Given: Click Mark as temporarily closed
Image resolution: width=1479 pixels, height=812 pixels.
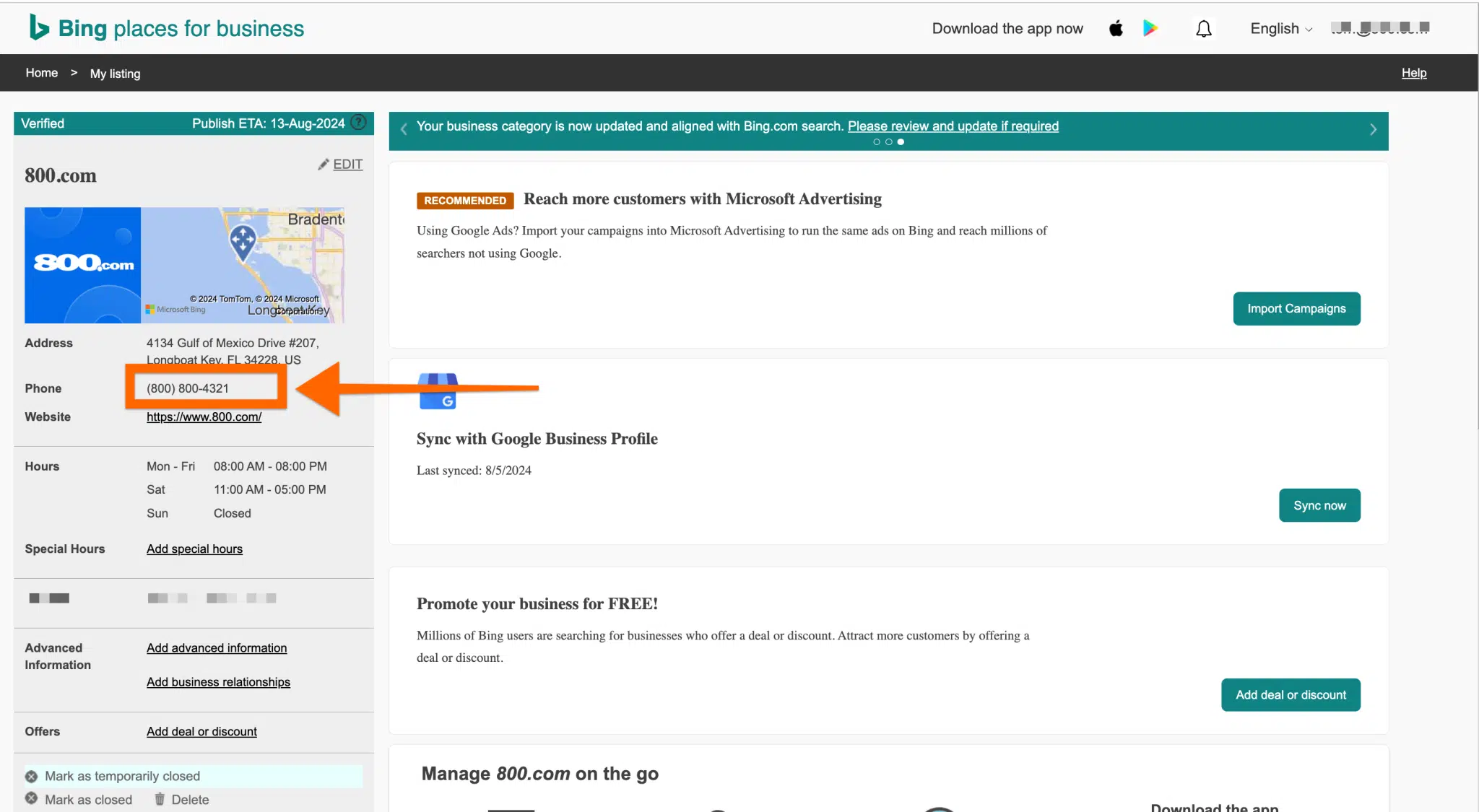Looking at the screenshot, I should tap(122, 776).
